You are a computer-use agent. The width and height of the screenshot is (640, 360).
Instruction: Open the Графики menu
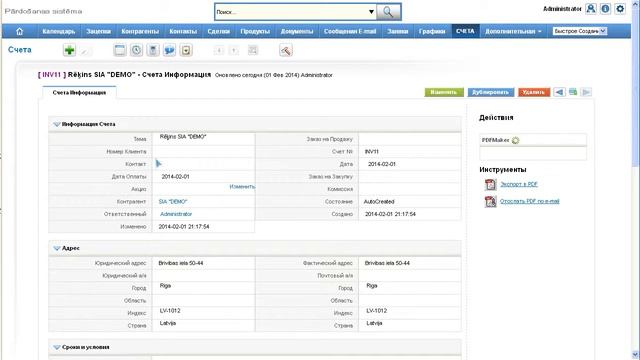432,31
